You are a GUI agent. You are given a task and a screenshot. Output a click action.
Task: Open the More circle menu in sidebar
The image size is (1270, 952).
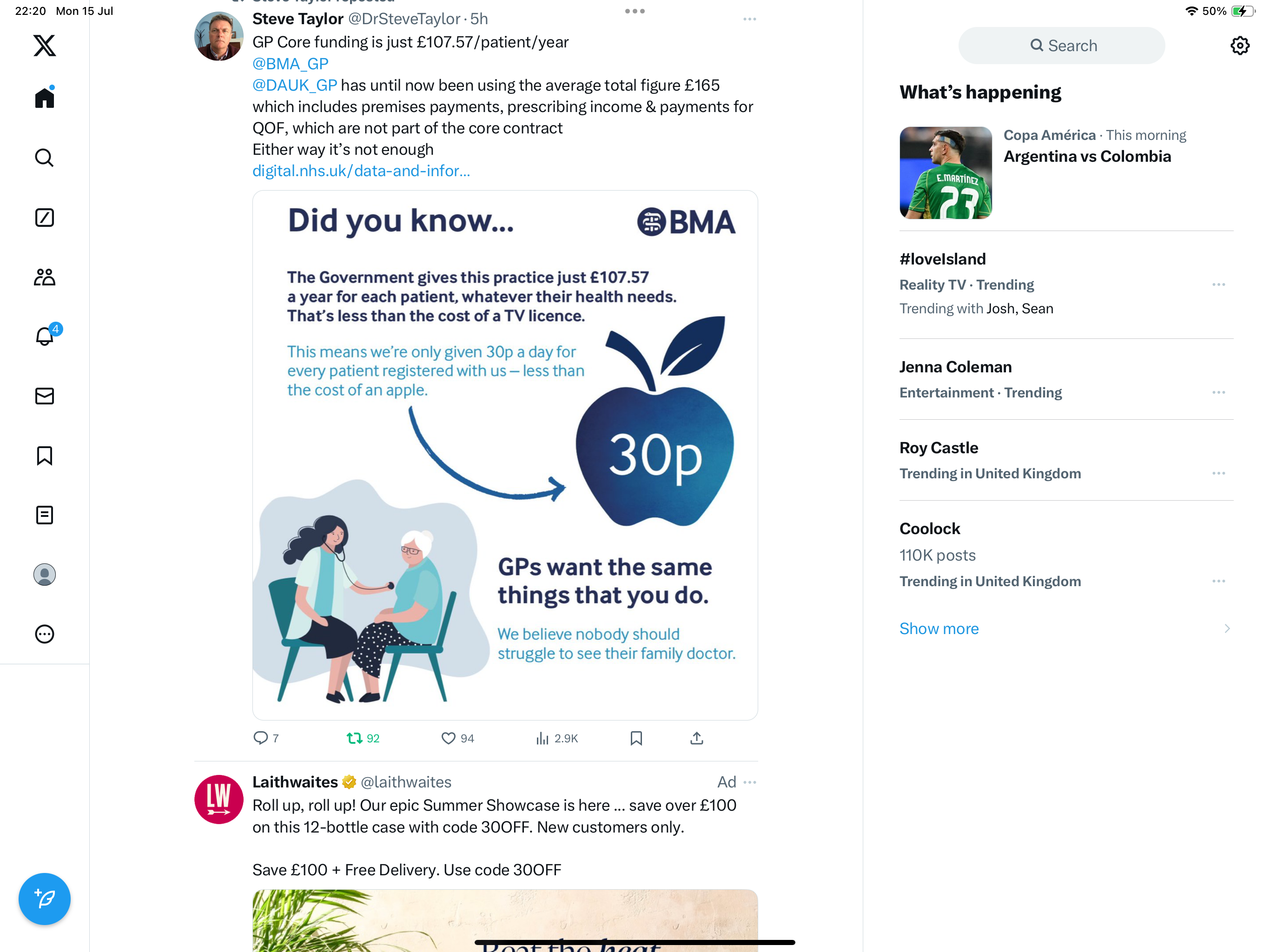click(44, 634)
